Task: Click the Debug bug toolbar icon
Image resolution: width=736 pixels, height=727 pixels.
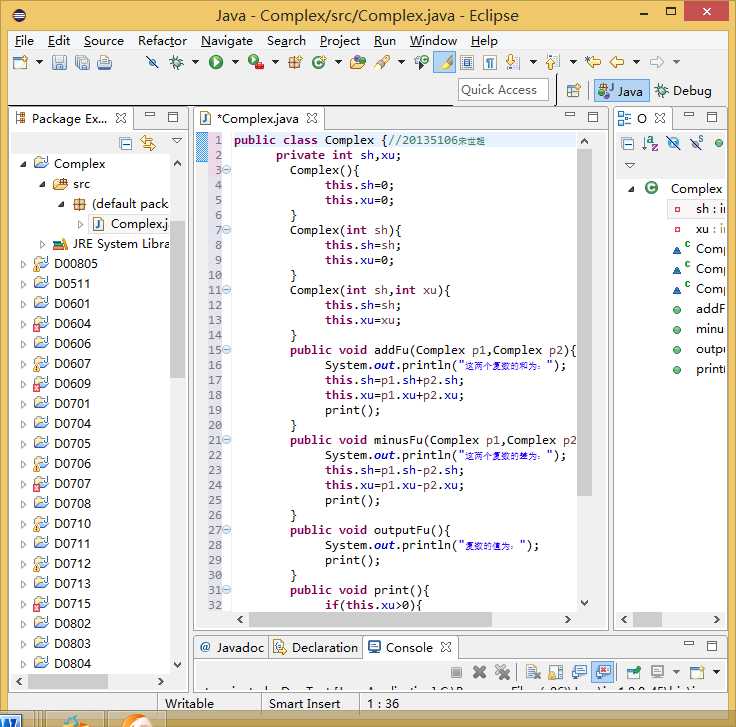Action: click(x=176, y=62)
